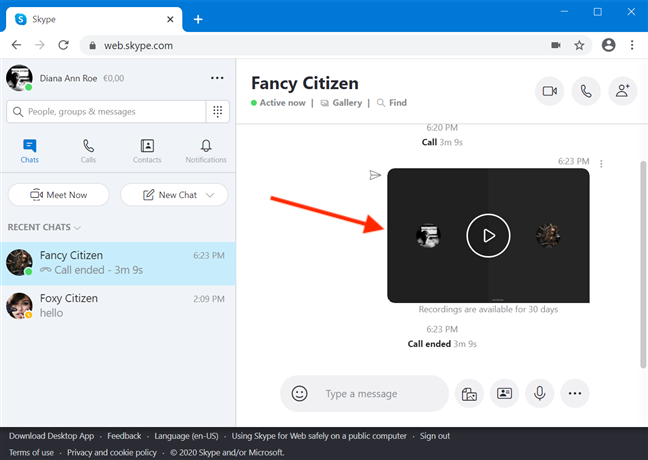The height and width of the screenshot is (460, 648).
Task: View site security lock info
Action: coord(93,45)
